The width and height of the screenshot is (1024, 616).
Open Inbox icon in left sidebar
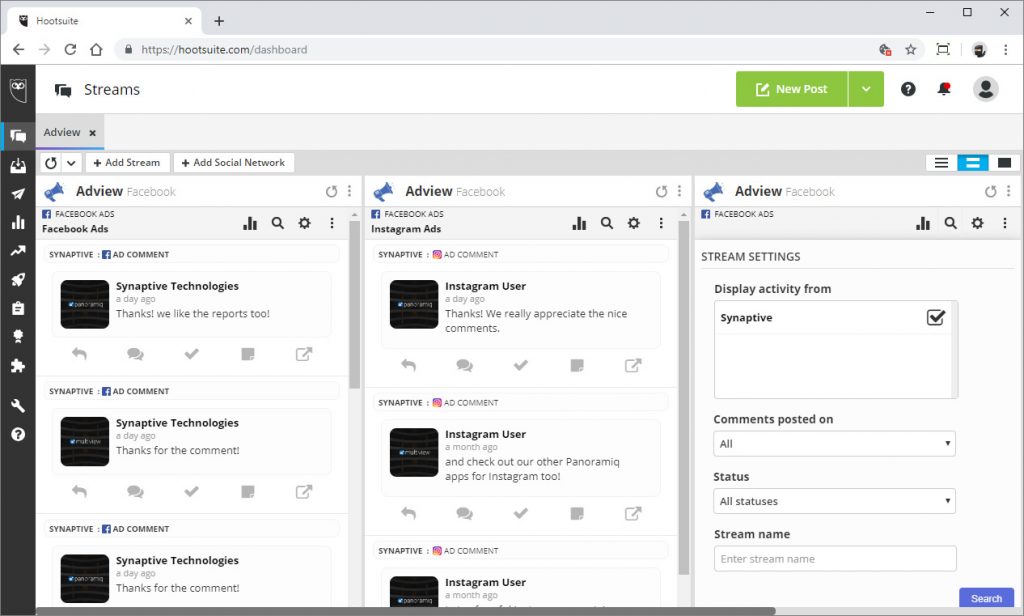click(x=18, y=165)
